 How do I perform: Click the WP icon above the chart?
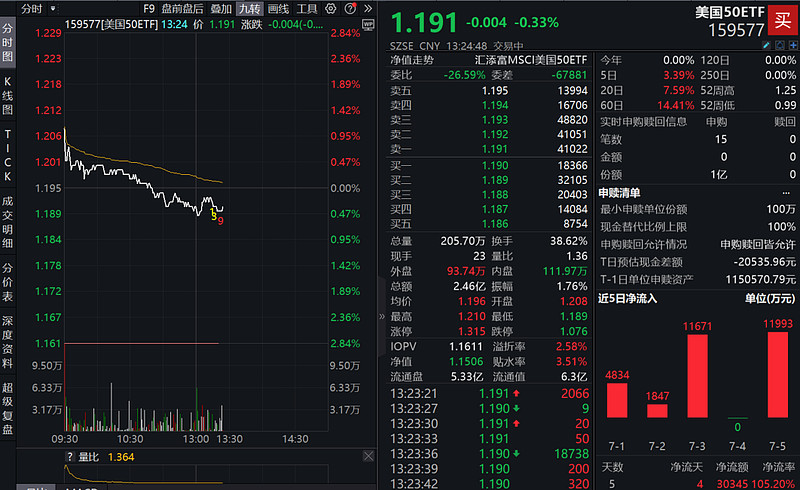(x=368, y=24)
